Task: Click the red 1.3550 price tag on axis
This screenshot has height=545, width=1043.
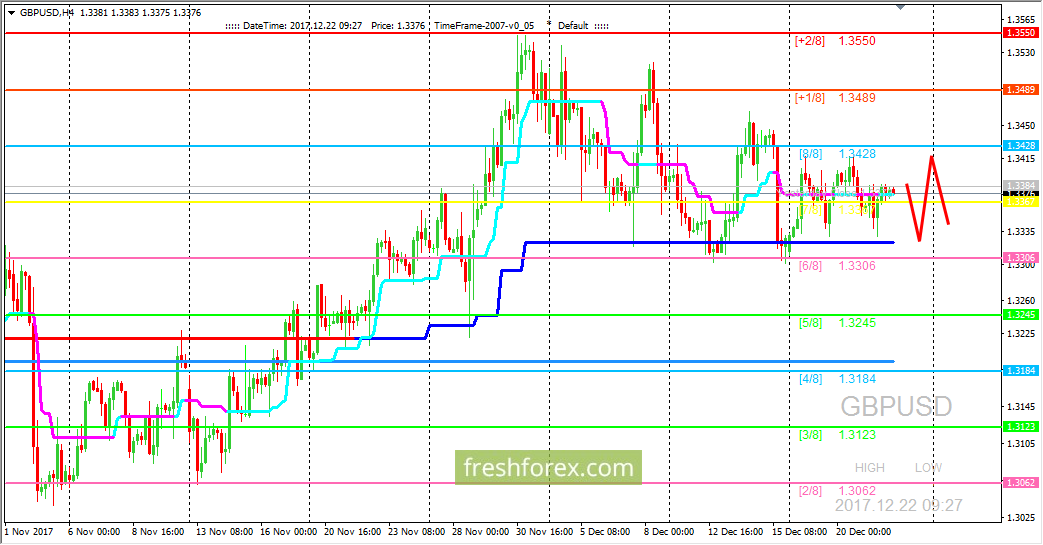Action: [x=1020, y=33]
